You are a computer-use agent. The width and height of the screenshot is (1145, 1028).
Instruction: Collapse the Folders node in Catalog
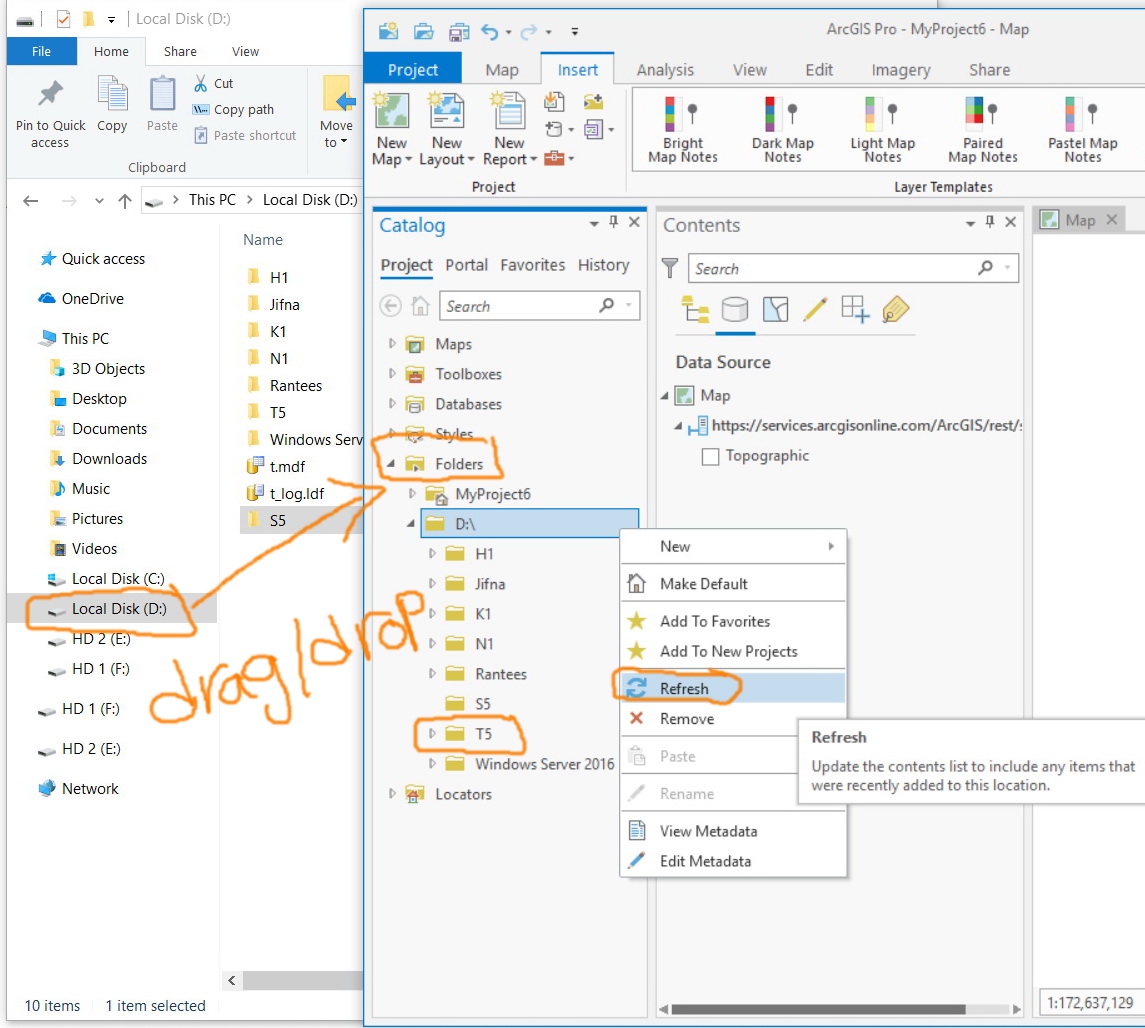pos(391,464)
